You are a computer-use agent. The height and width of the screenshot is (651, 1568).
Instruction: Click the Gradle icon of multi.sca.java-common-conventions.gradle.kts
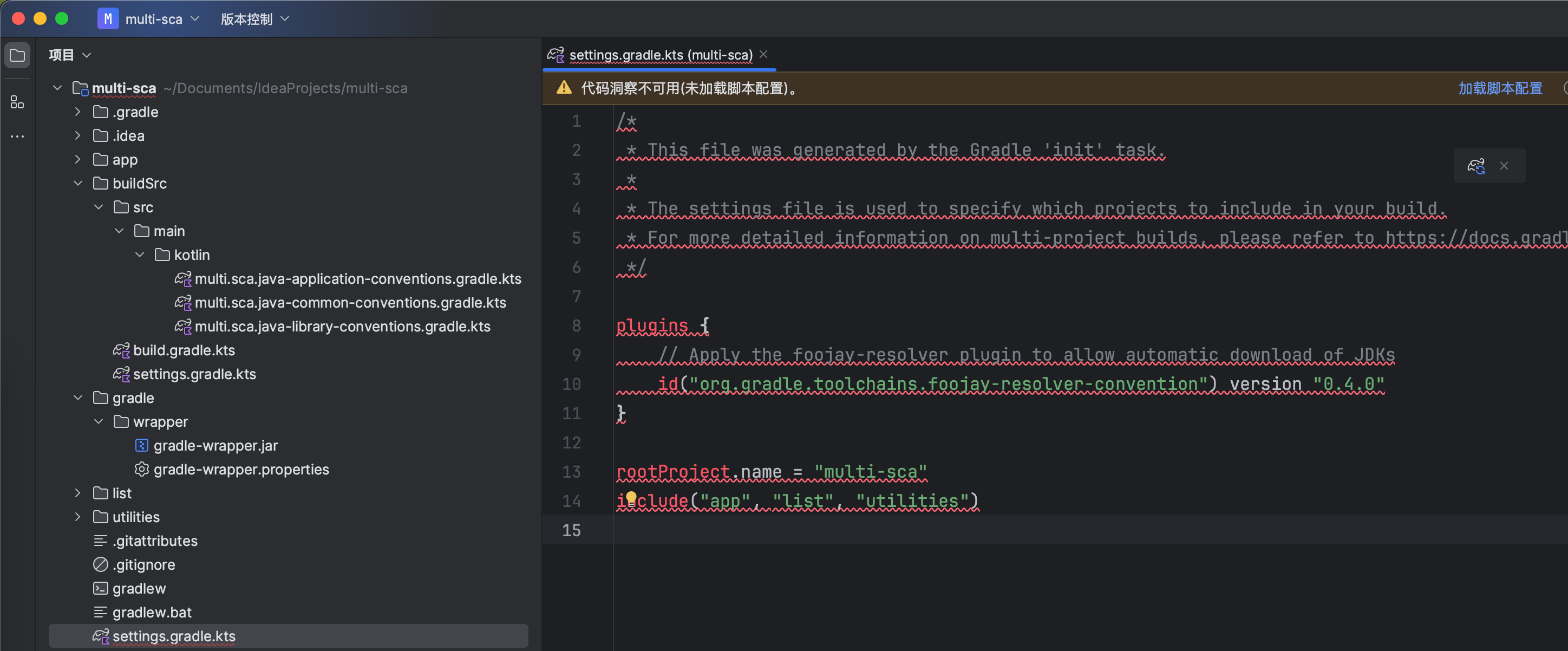(183, 303)
